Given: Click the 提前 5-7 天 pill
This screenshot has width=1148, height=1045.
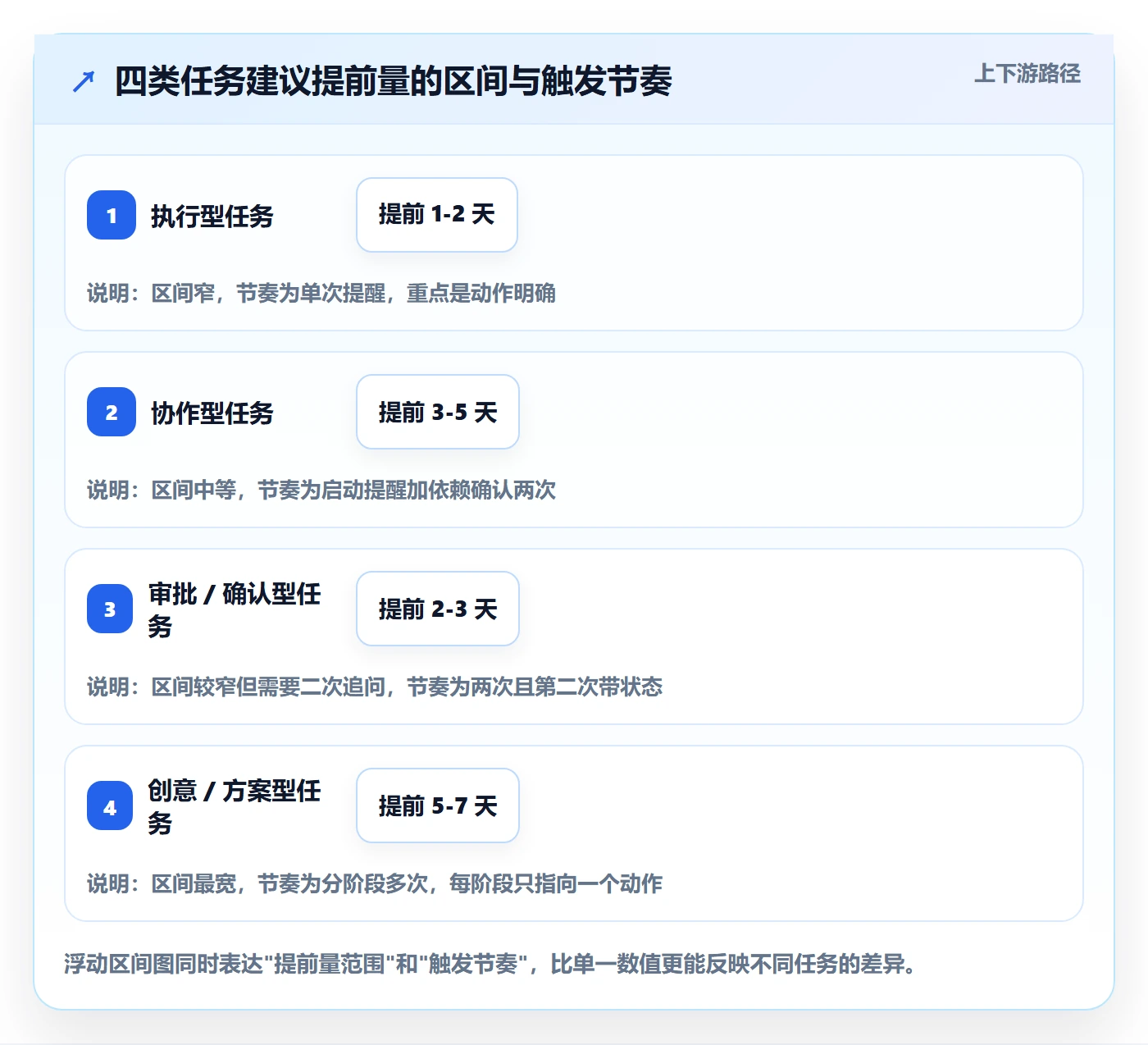Looking at the screenshot, I should [438, 805].
